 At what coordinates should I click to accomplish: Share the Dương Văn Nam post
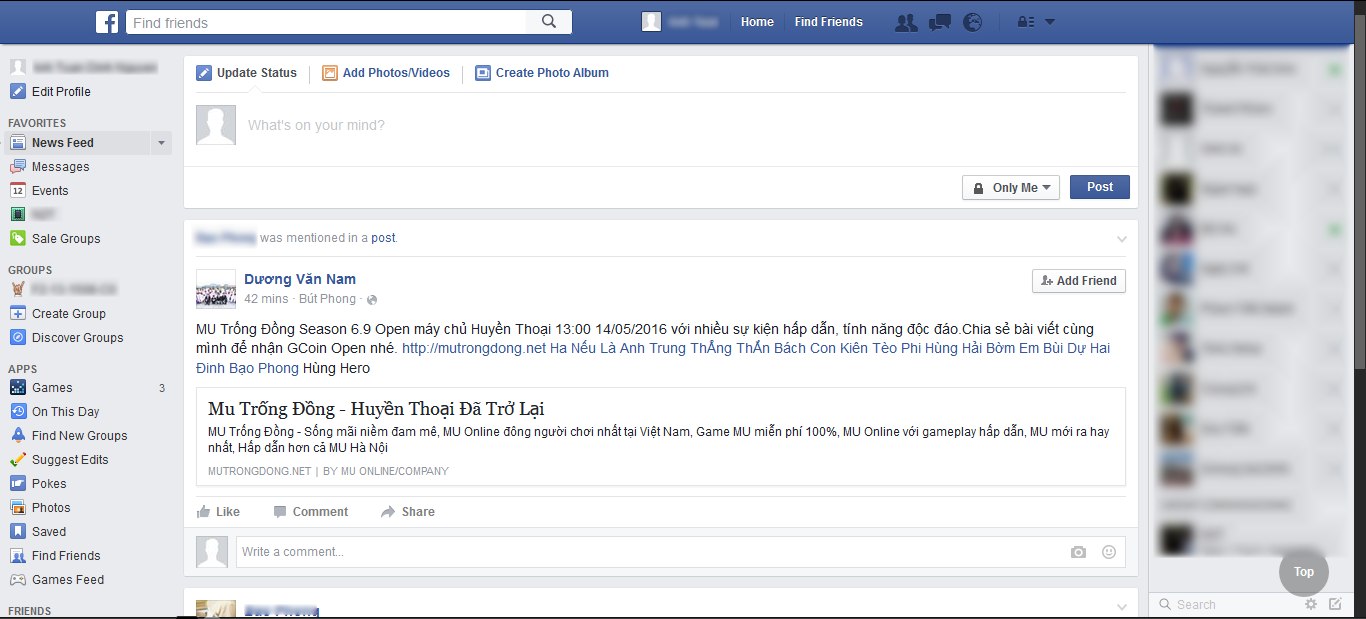click(x=407, y=512)
